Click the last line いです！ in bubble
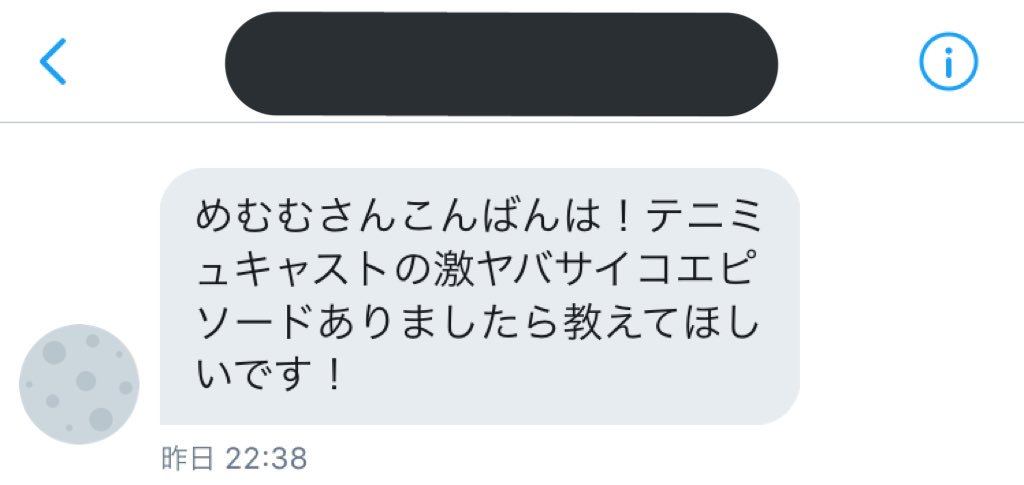Image resolution: width=1024 pixels, height=485 pixels. click(269, 377)
